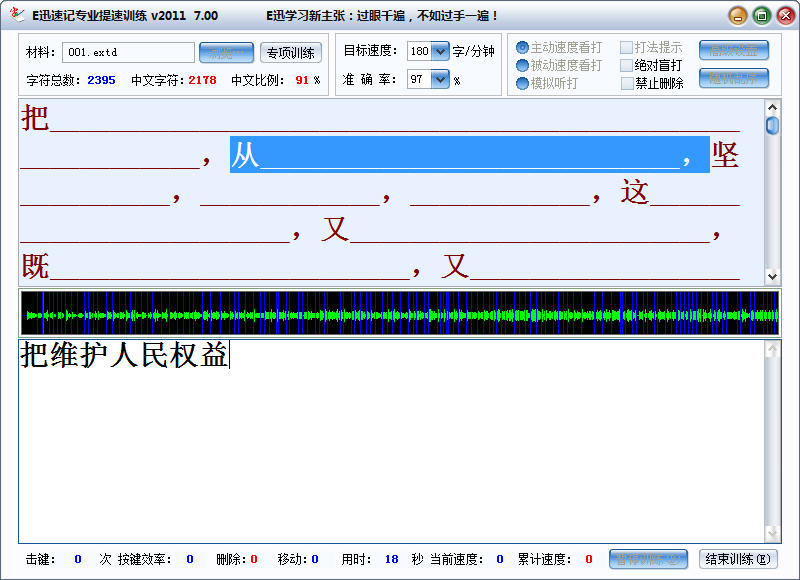Click the 用时 value 18 in the status bar
This screenshot has height=580, width=800.
(x=391, y=559)
